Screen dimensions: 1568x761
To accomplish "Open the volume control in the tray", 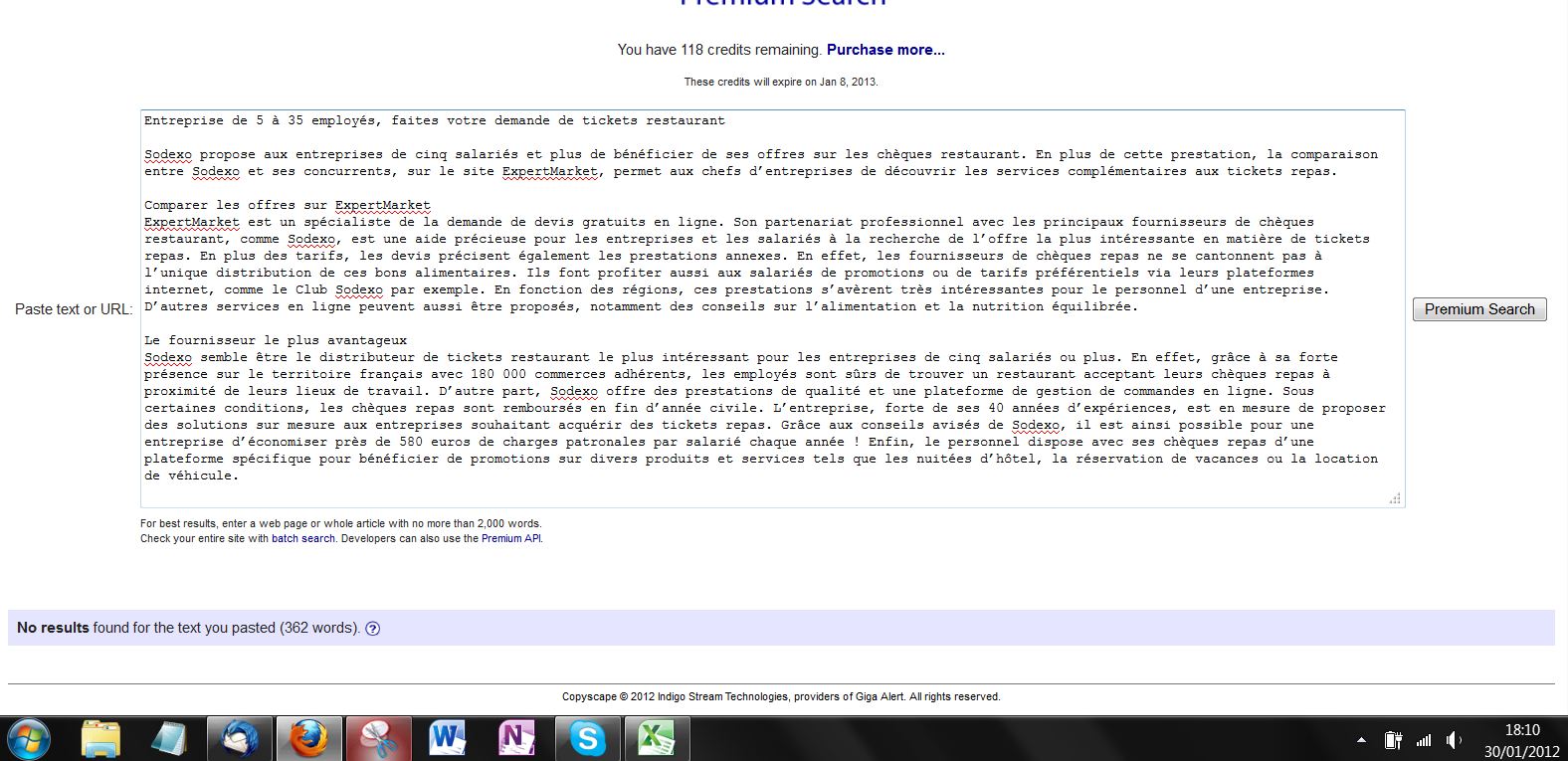I will click(1454, 740).
